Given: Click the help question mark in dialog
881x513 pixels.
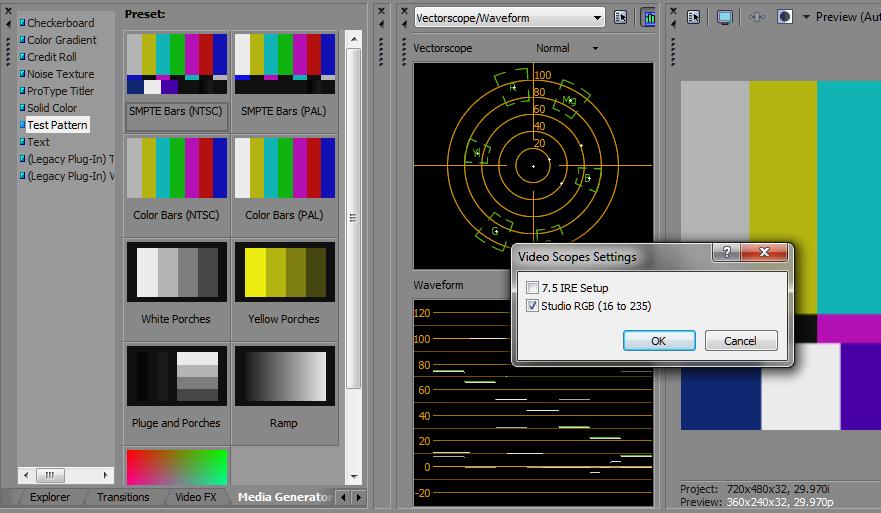Looking at the screenshot, I should (x=726, y=252).
